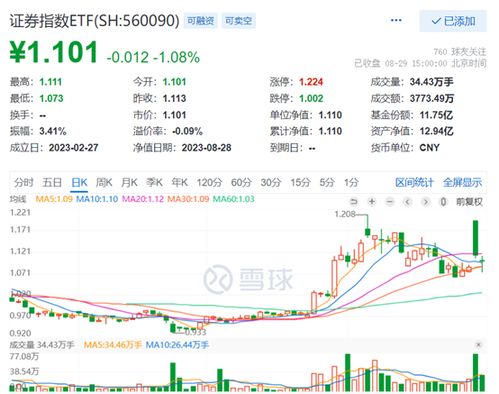Viewport: 499px width, 394px height.
Task: Click the 跌停 value 1.002
Action: [311, 98]
